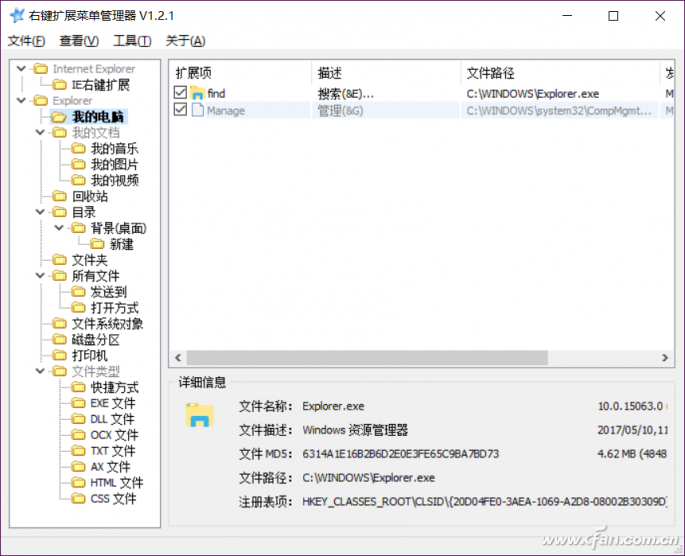The width and height of the screenshot is (685, 556).
Task: Collapse the 文件类型 tree node
Action: click(41, 372)
